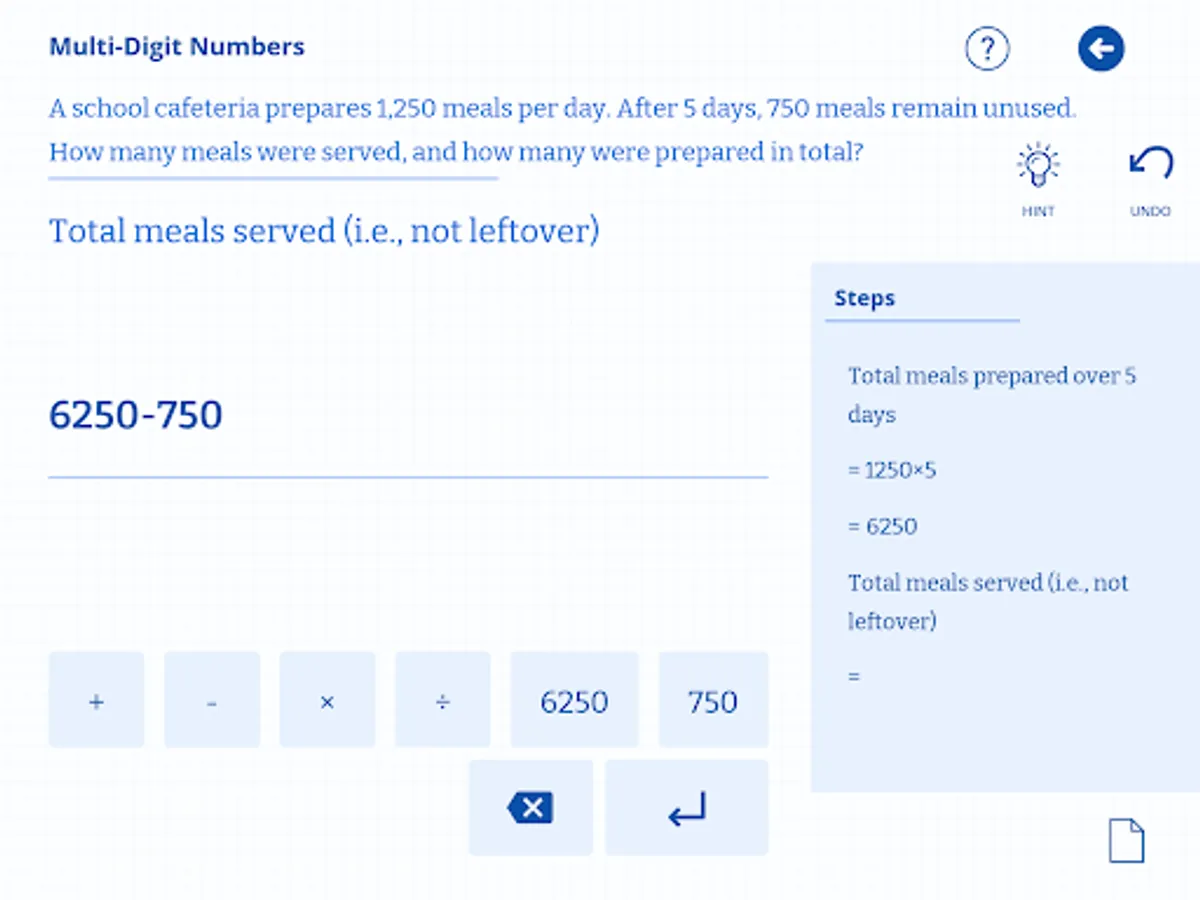Image resolution: width=1200 pixels, height=900 pixels.
Task: Tap the subtraction - operator key
Action: tap(212, 700)
